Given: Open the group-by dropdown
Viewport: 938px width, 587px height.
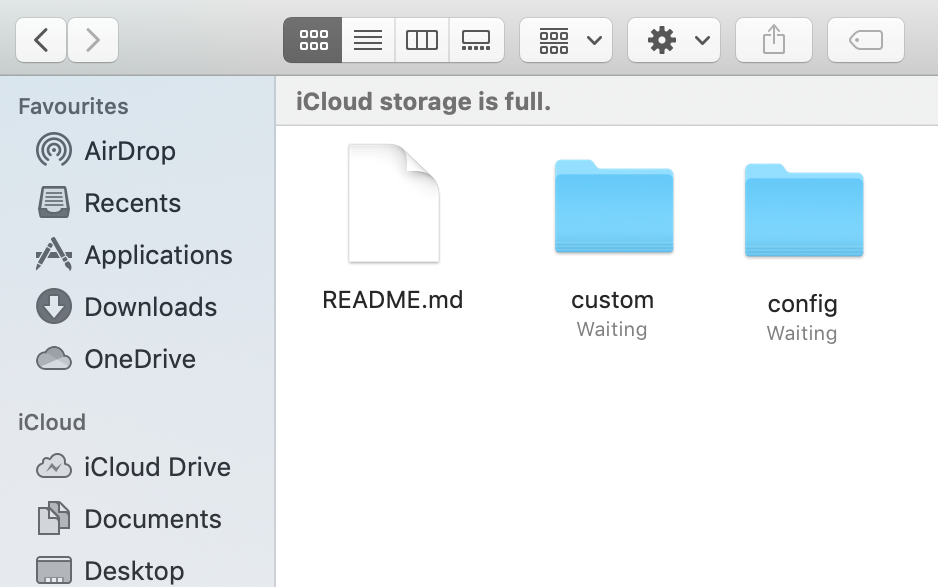Looking at the screenshot, I should pos(566,40).
